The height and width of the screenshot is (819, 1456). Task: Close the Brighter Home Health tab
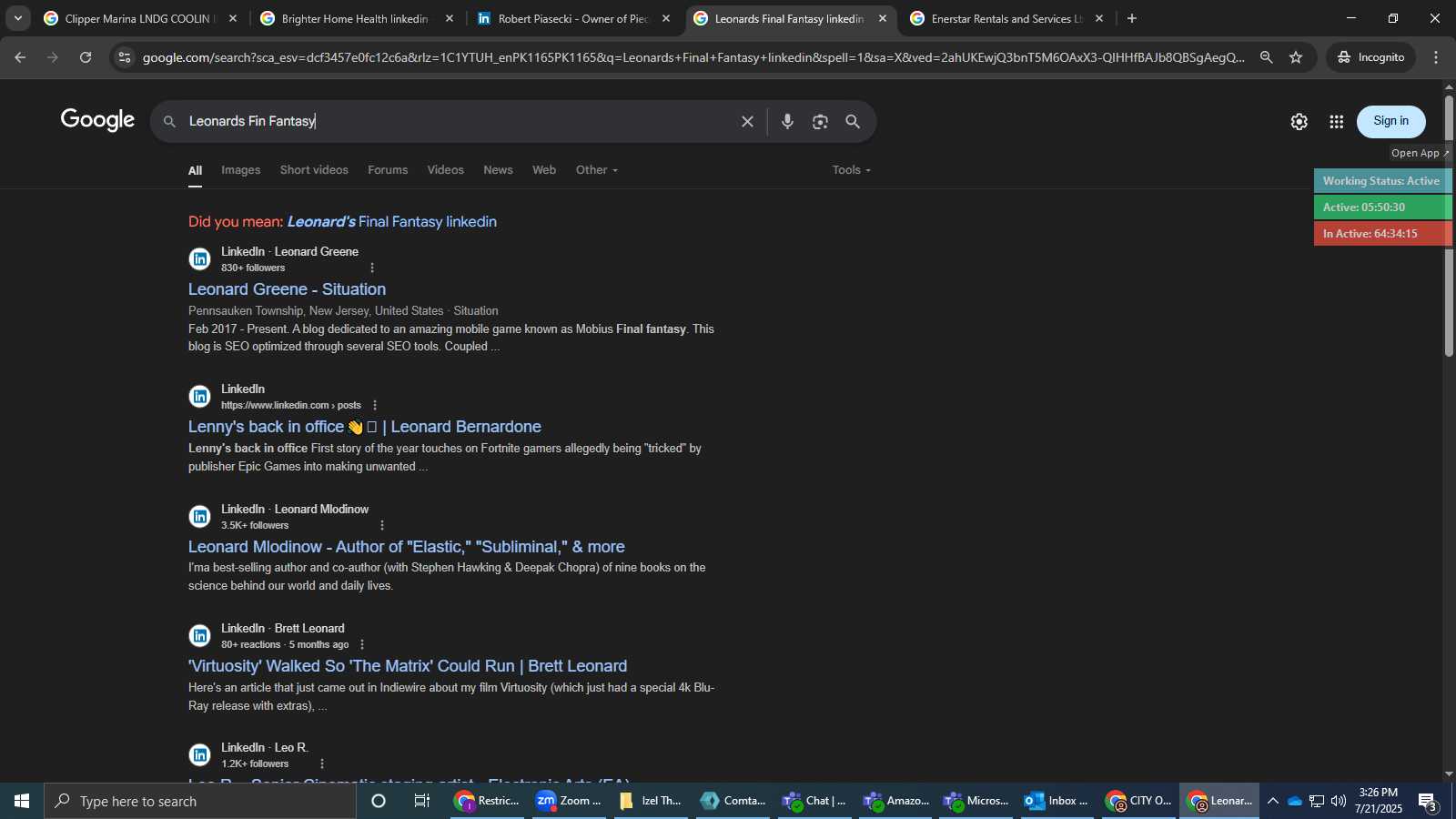(x=450, y=18)
